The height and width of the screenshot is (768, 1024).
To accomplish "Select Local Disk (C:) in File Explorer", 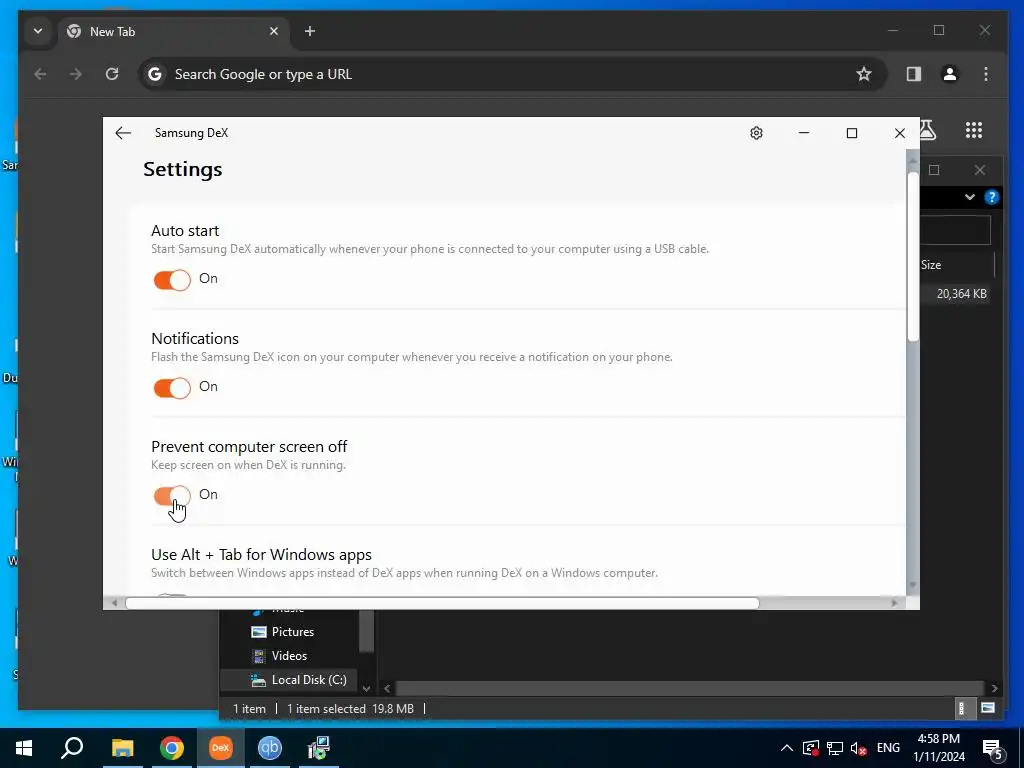I will (300, 680).
